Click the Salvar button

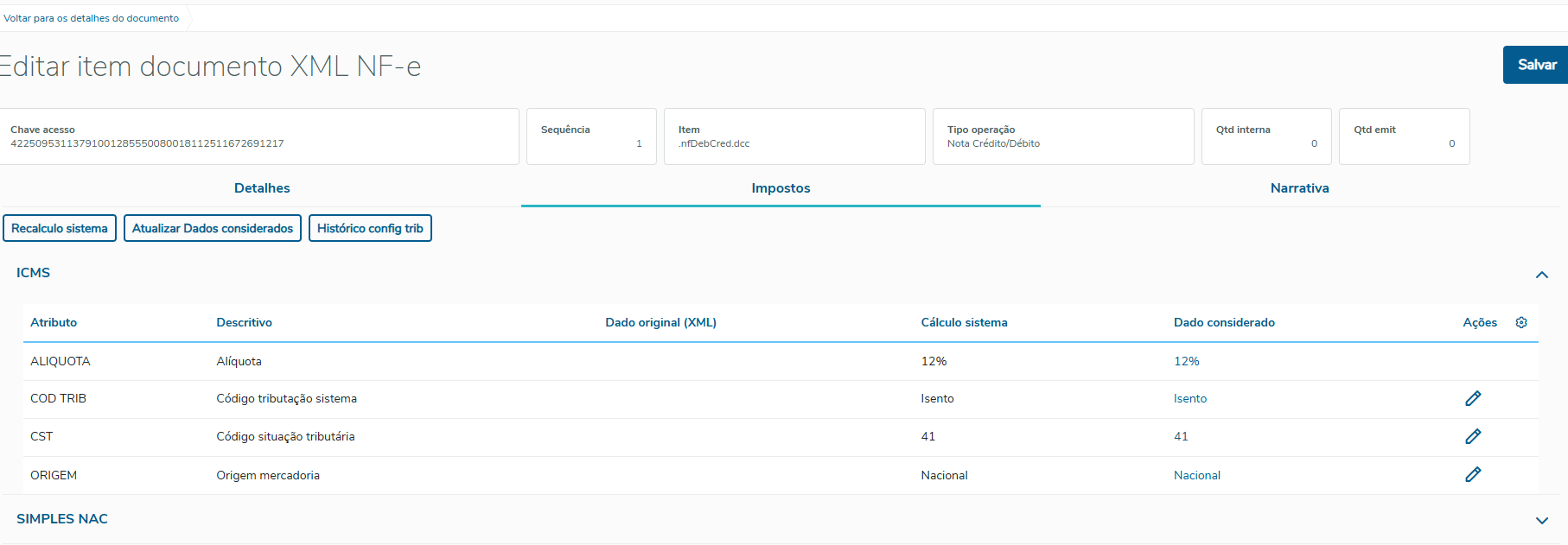[1536, 65]
